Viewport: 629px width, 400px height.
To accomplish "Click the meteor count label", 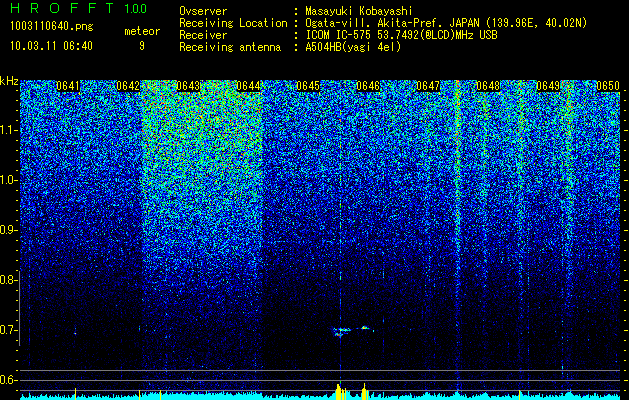I will tap(142, 31).
